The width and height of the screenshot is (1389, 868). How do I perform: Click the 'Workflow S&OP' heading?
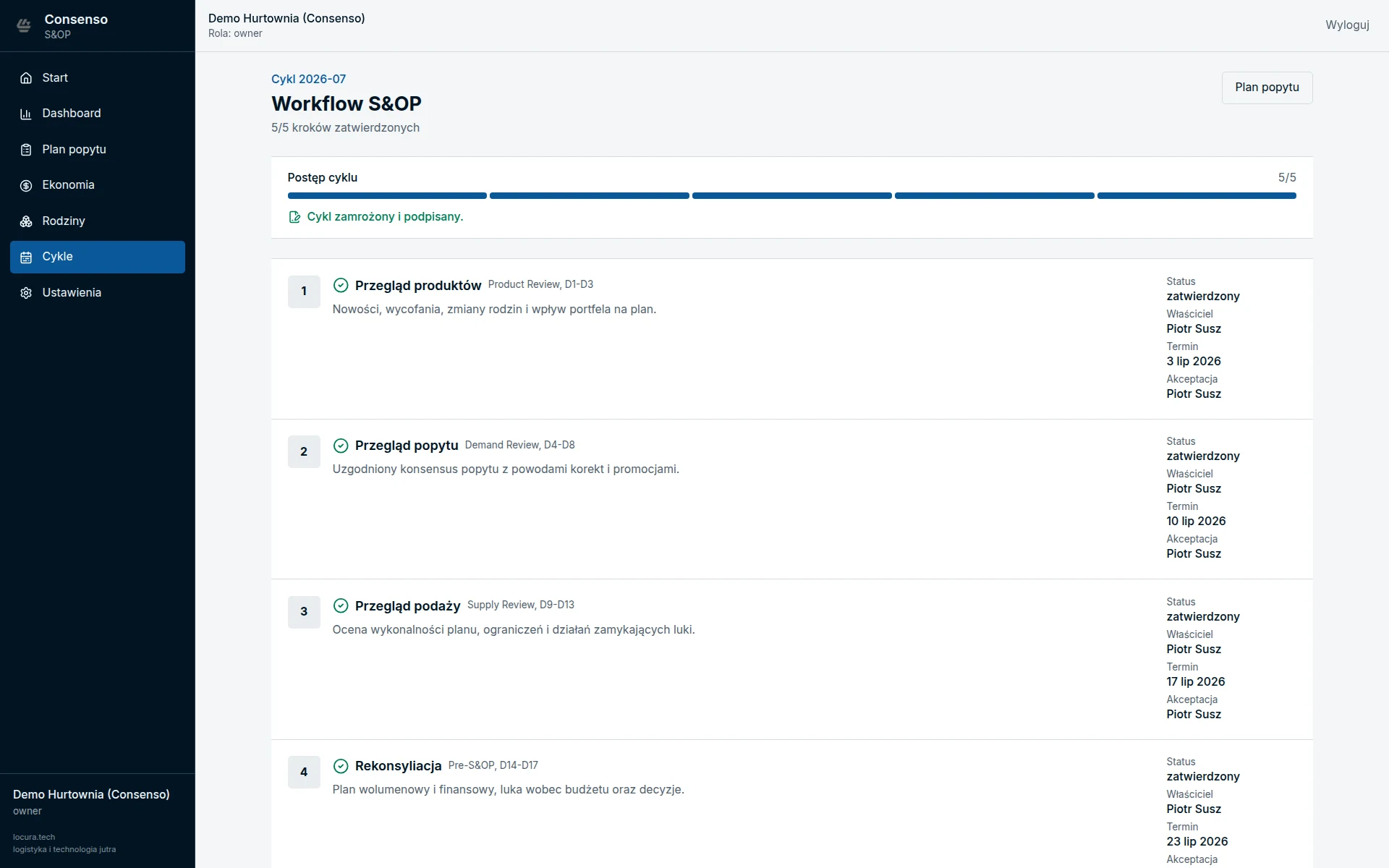(x=346, y=103)
